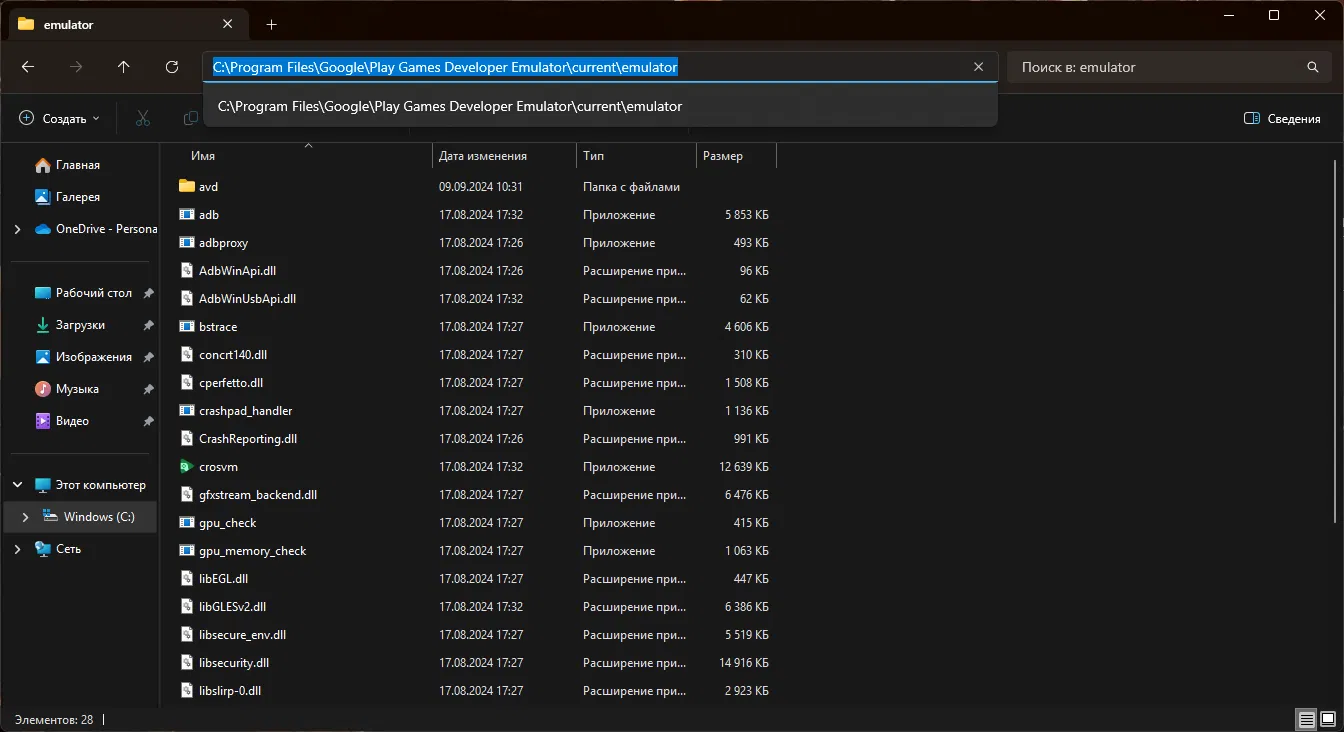Sort files by Размер column
The image size is (1344, 732).
pos(723,156)
